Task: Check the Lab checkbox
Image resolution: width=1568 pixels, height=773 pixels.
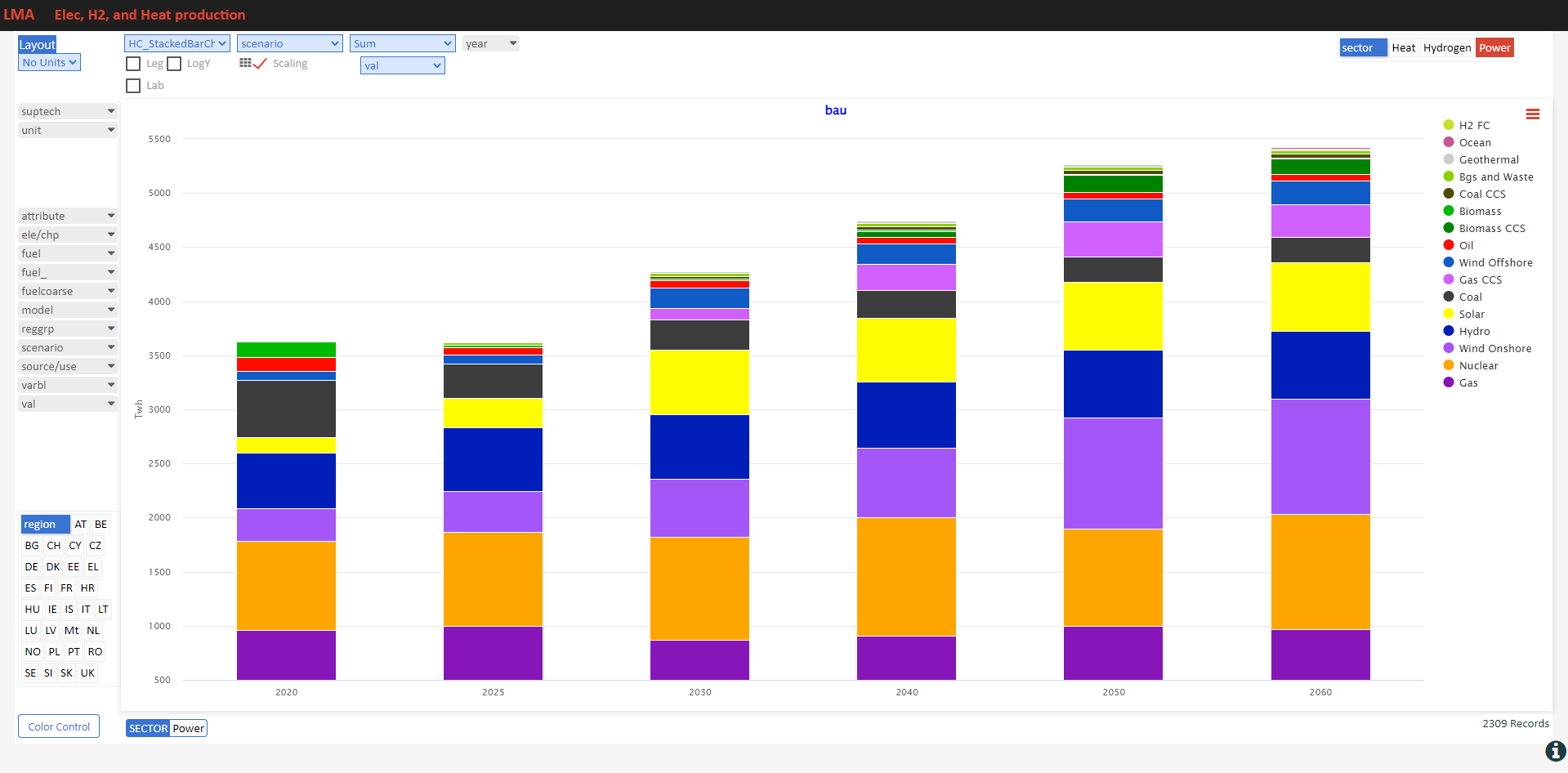Action: pyautogui.click(x=133, y=86)
